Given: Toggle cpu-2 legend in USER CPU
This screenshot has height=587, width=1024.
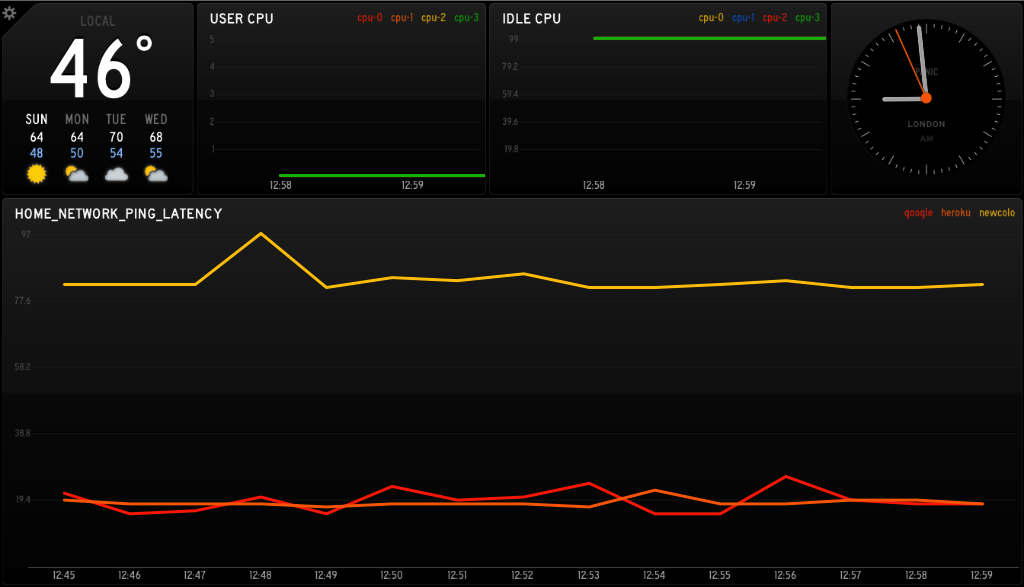Looking at the screenshot, I should pos(434,18).
